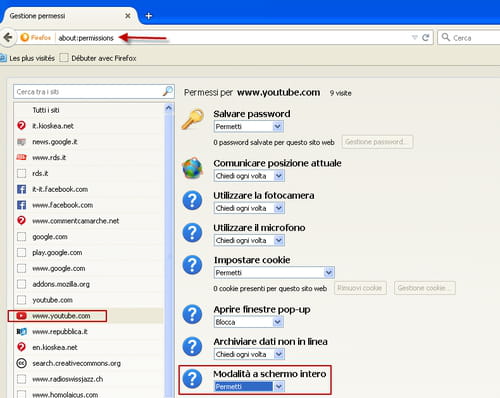Select www.rds.it in site list
The width and height of the screenshot is (500, 398).
(x=89, y=157)
